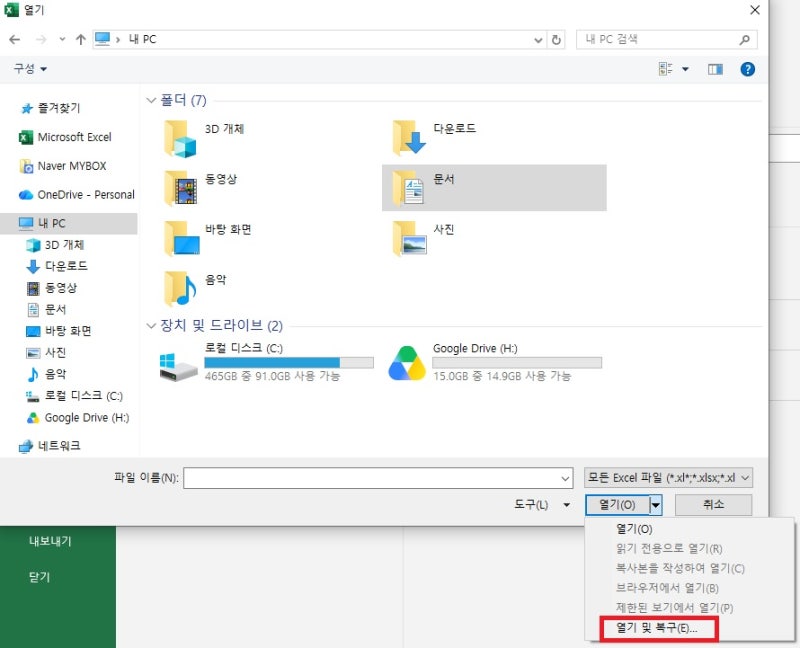Choose 열기(O) from the dropdown menu

tap(634, 529)
